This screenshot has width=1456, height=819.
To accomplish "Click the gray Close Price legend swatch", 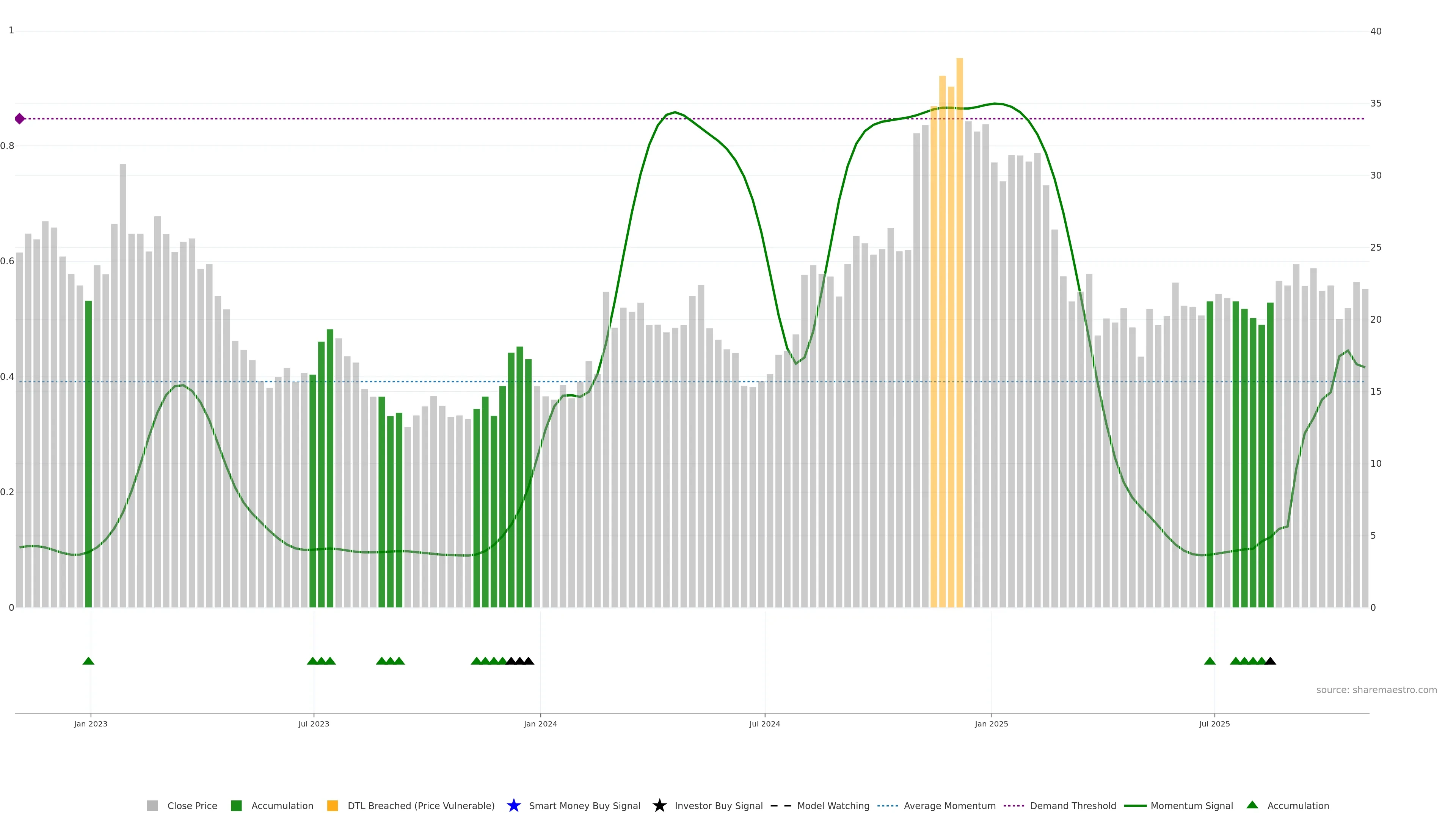I will 152,805.
